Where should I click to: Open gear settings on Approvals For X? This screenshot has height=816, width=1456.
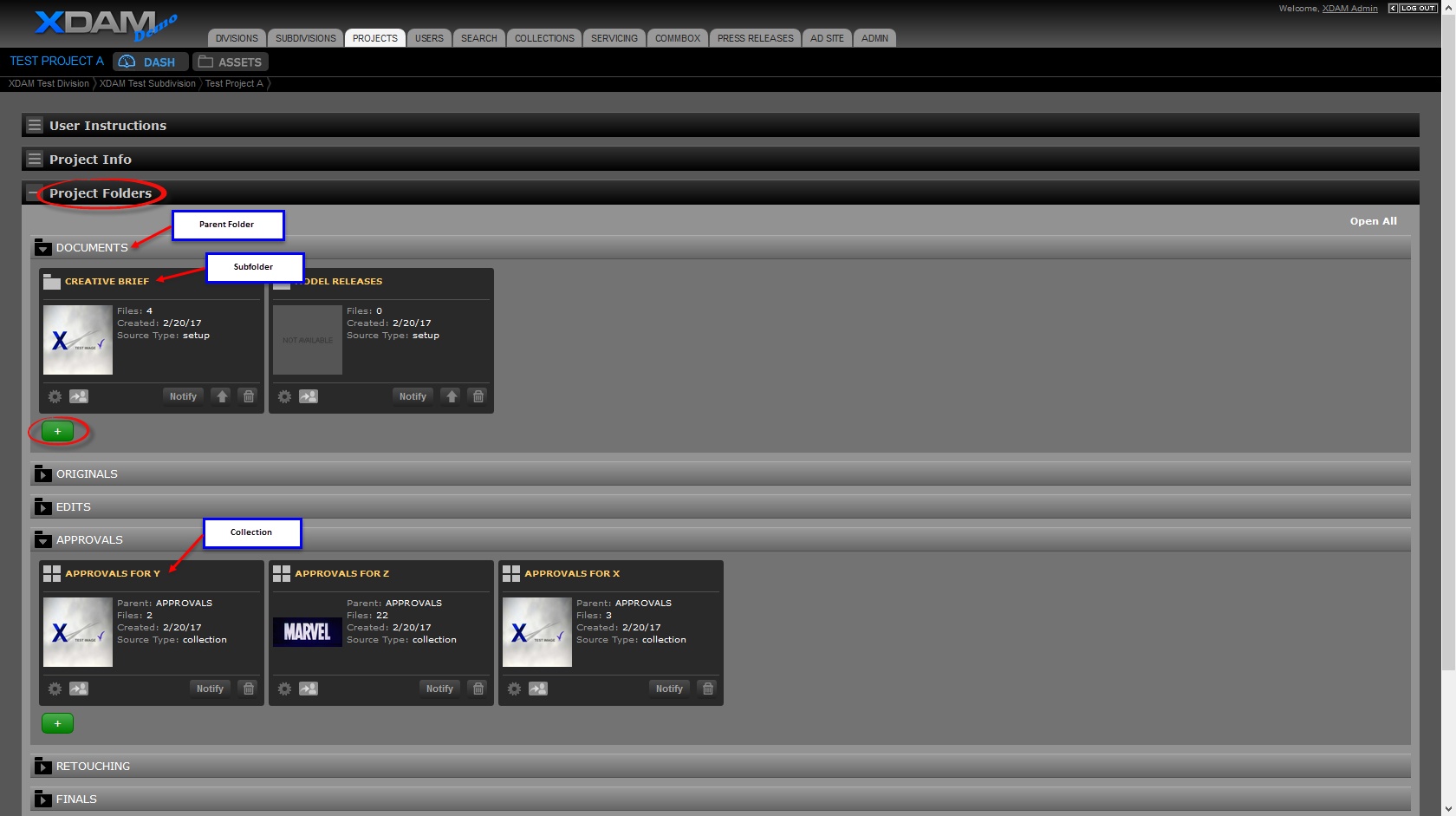pyautogui.click(x=514, y=689)
